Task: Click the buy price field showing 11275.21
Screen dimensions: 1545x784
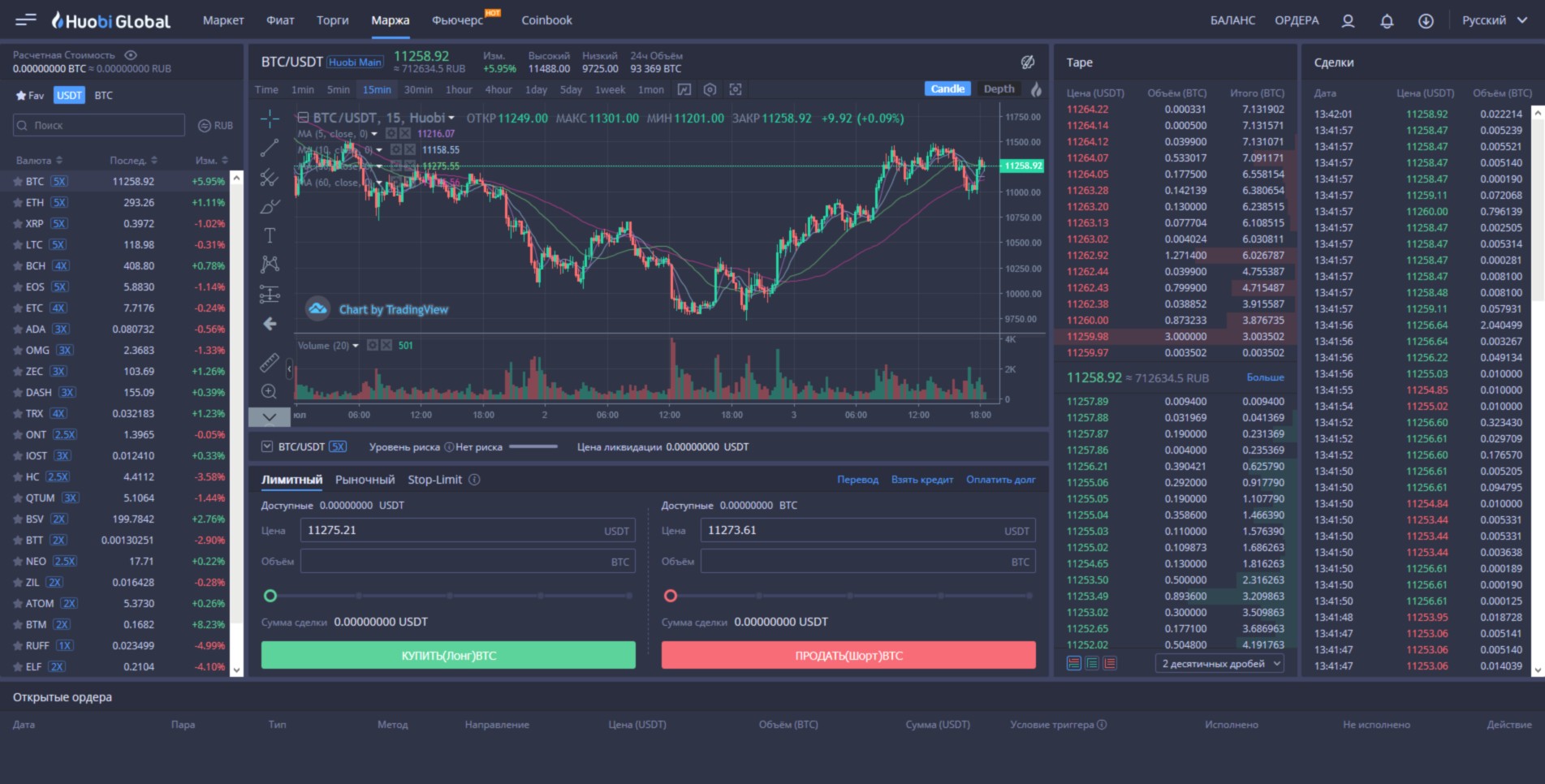Action: tap(468, 531)
